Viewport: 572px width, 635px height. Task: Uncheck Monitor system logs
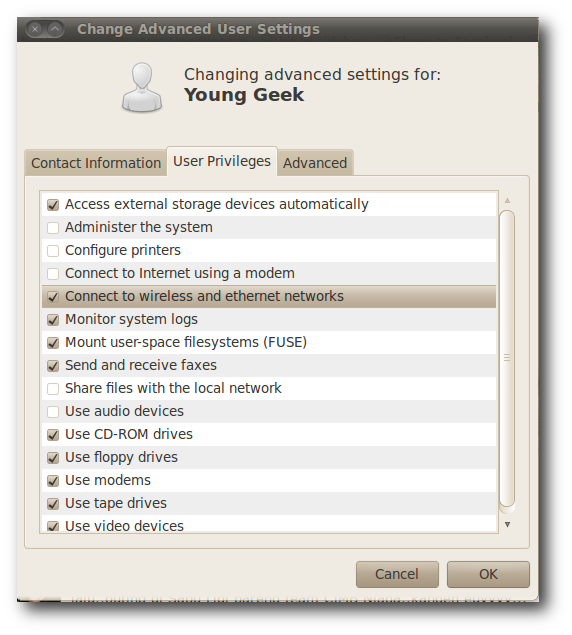53,320
